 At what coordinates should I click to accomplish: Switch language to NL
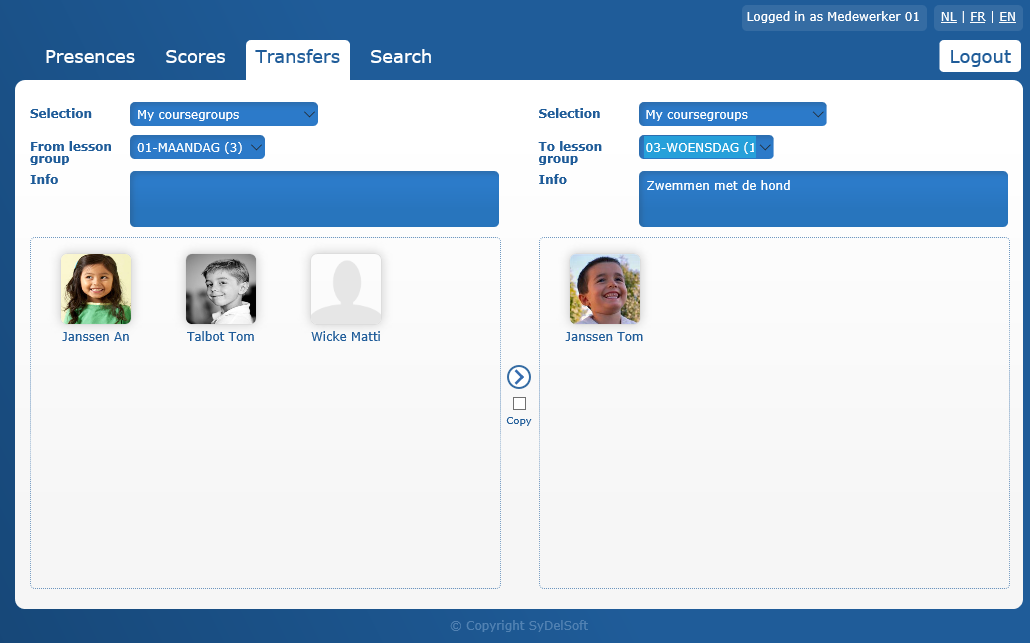pyautogui.click(x=948, y=17)
